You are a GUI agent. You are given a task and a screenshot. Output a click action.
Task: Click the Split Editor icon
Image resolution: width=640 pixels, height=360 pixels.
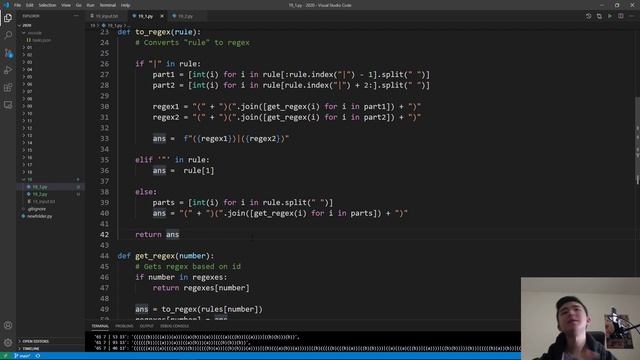click(620, 16)
